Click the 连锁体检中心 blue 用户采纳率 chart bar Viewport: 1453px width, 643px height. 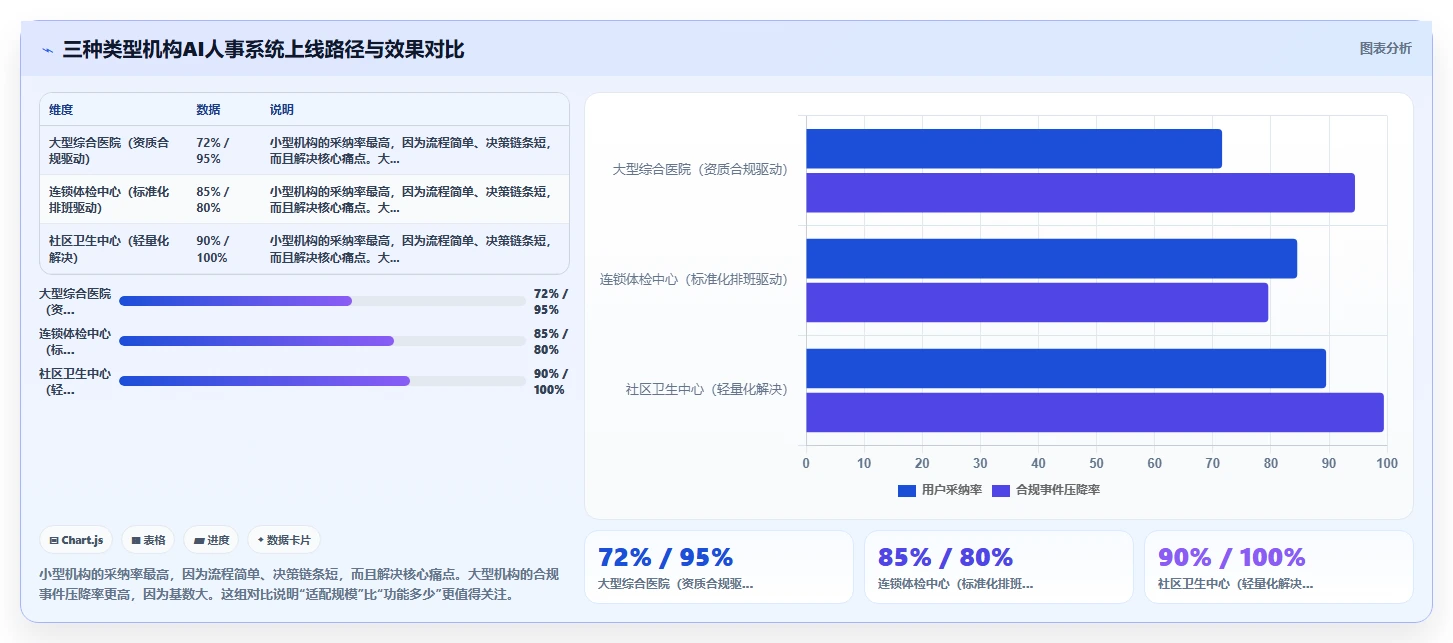(x=1051, y=258)
